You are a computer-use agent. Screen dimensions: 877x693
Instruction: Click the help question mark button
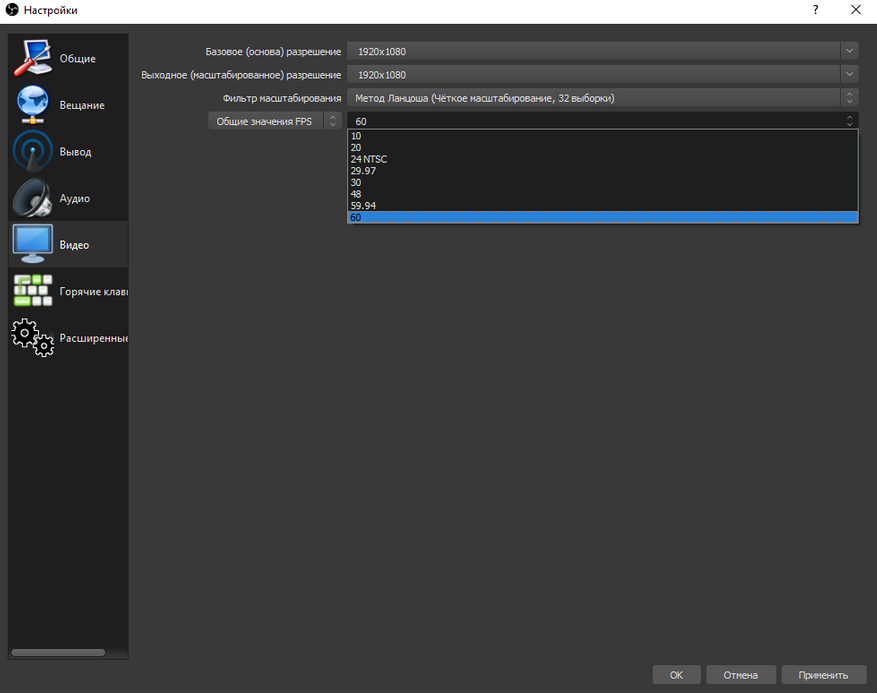815,10
